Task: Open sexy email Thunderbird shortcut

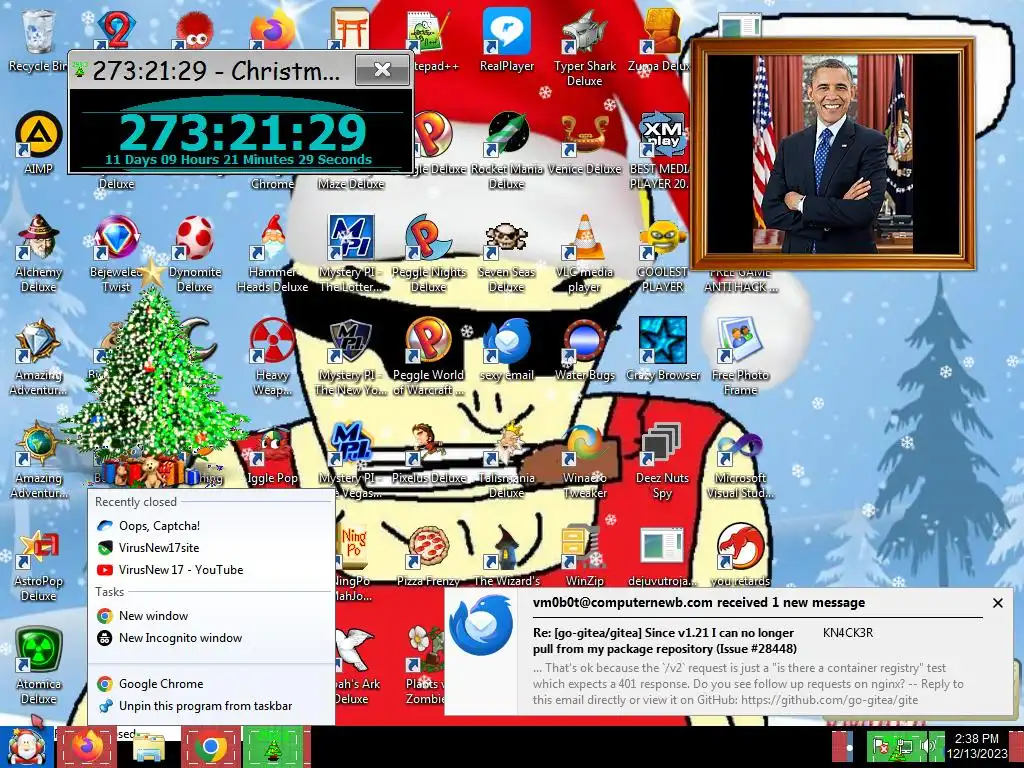Action: [x=506, y=349]
